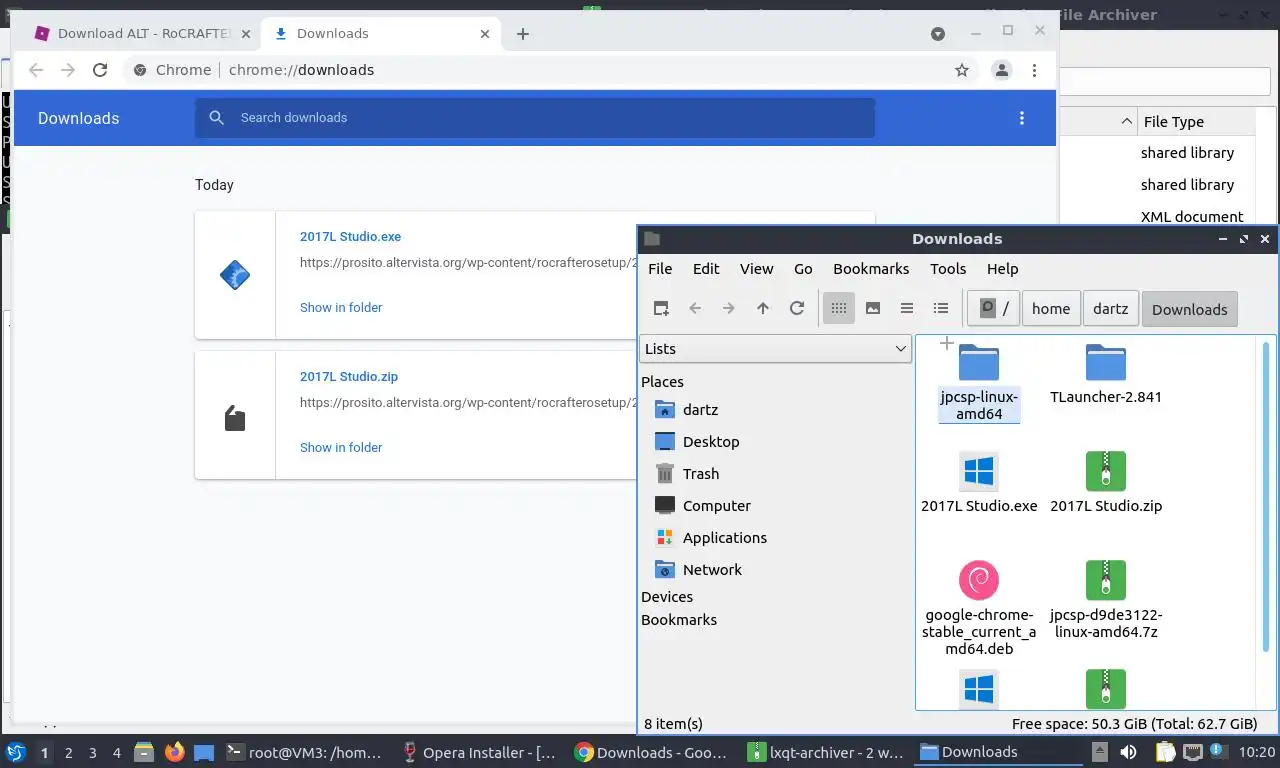
Task: Open Chrome's three-dot main menu
Action: [x=1034, y=70]
